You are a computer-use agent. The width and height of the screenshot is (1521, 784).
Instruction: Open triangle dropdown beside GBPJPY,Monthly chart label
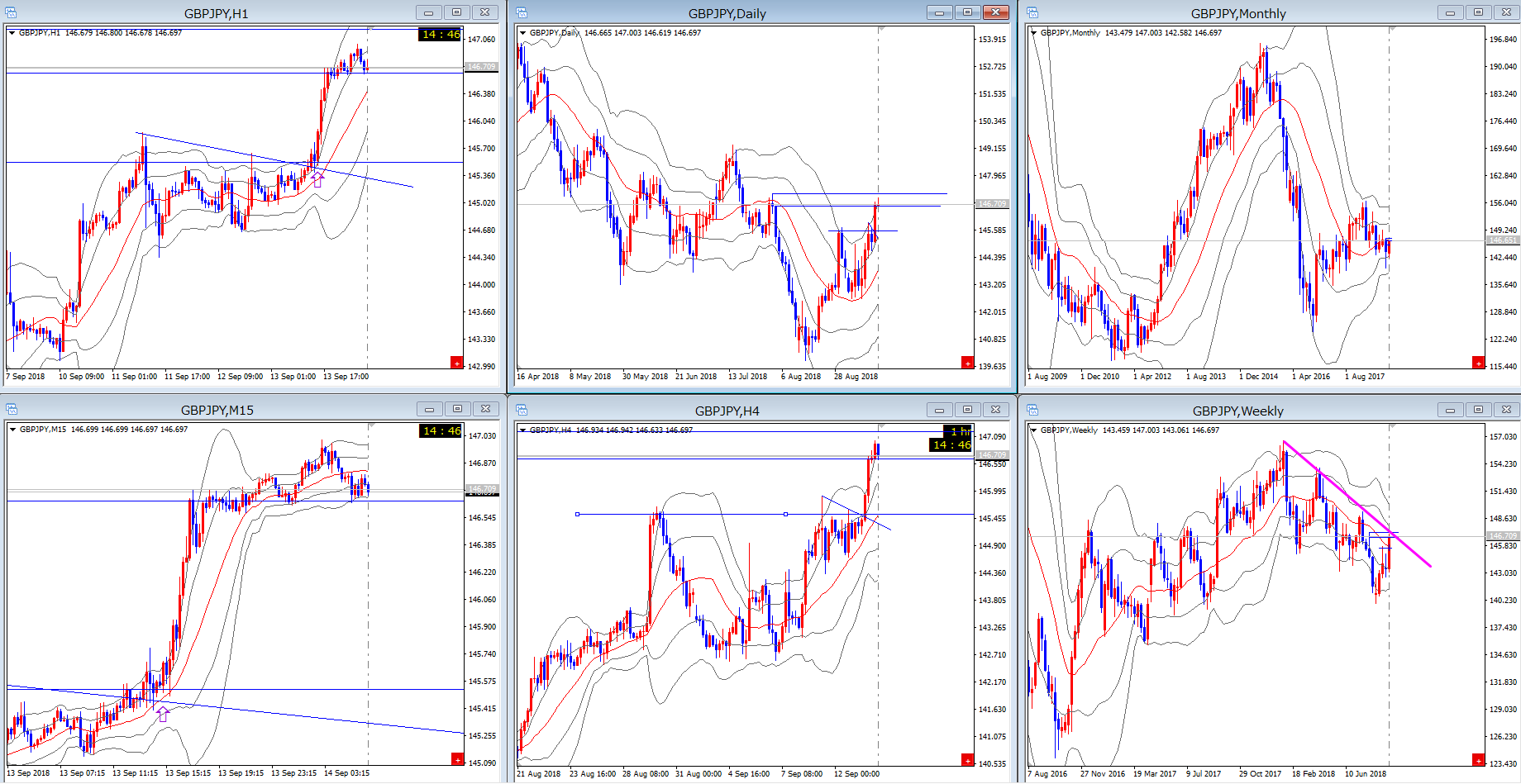pyautogui.click(x=1033, y=33)
